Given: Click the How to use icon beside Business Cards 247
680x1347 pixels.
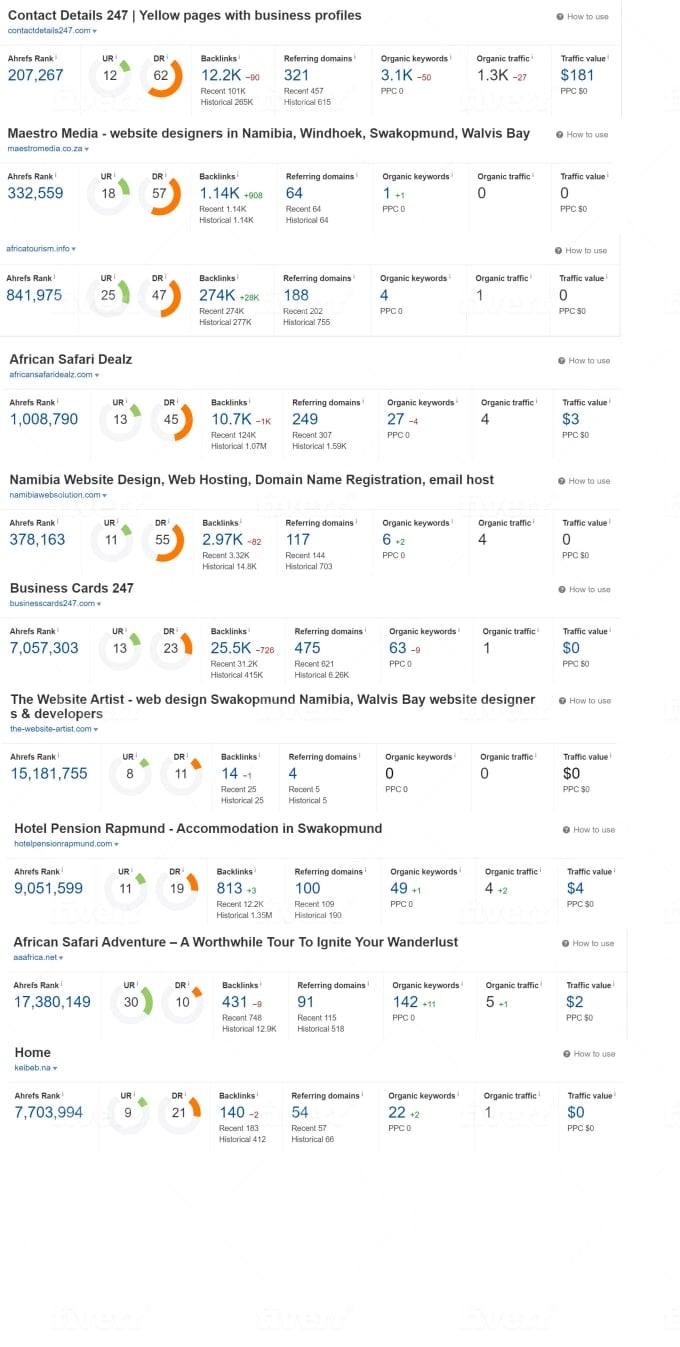Looking at the screenshot, I should pos(561,590).
